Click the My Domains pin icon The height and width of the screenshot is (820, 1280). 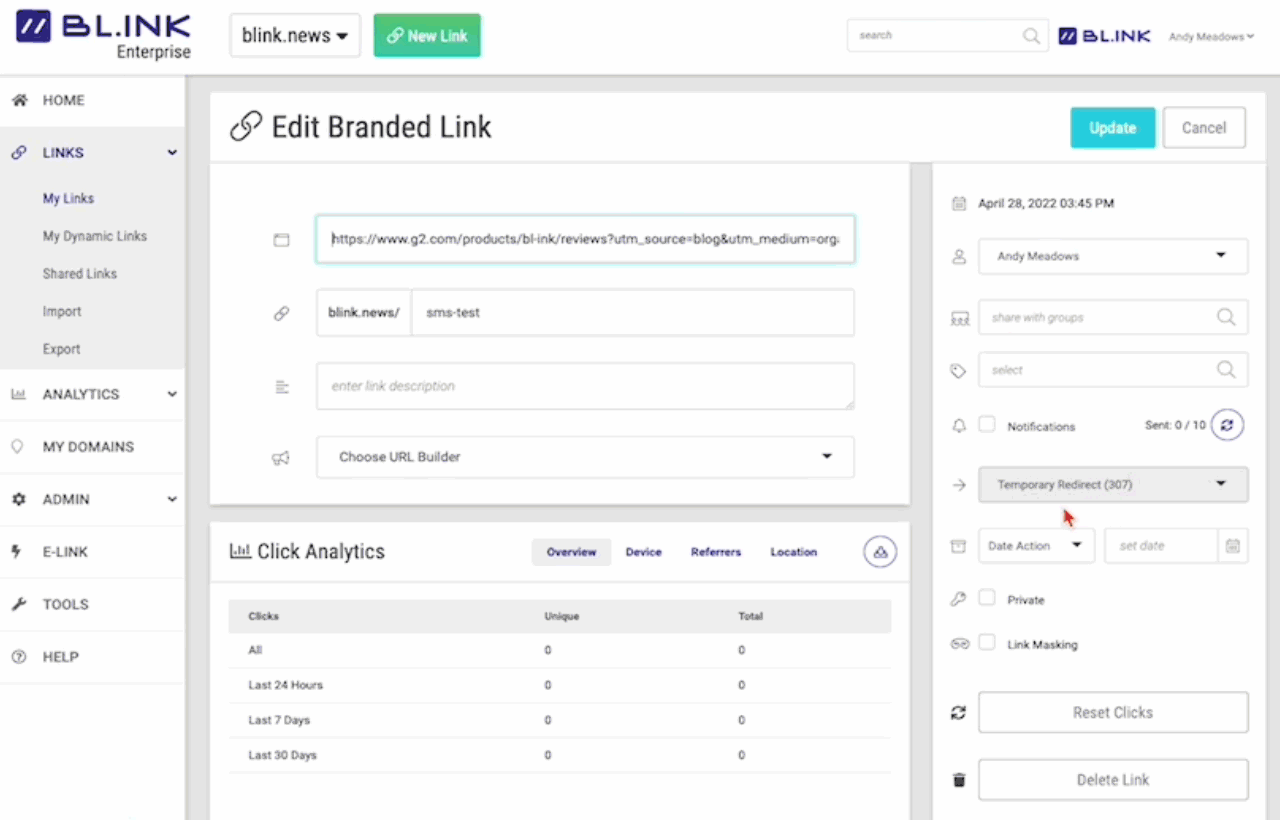[17, 447]
